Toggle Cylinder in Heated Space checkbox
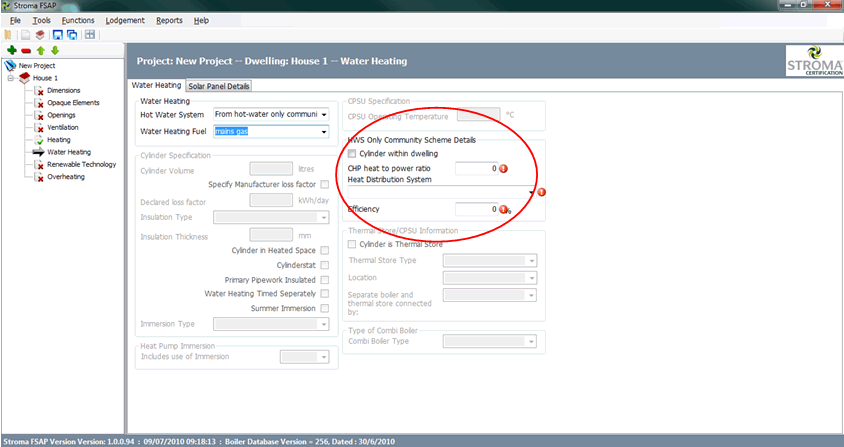844x447 pixels. pos(325,250)
